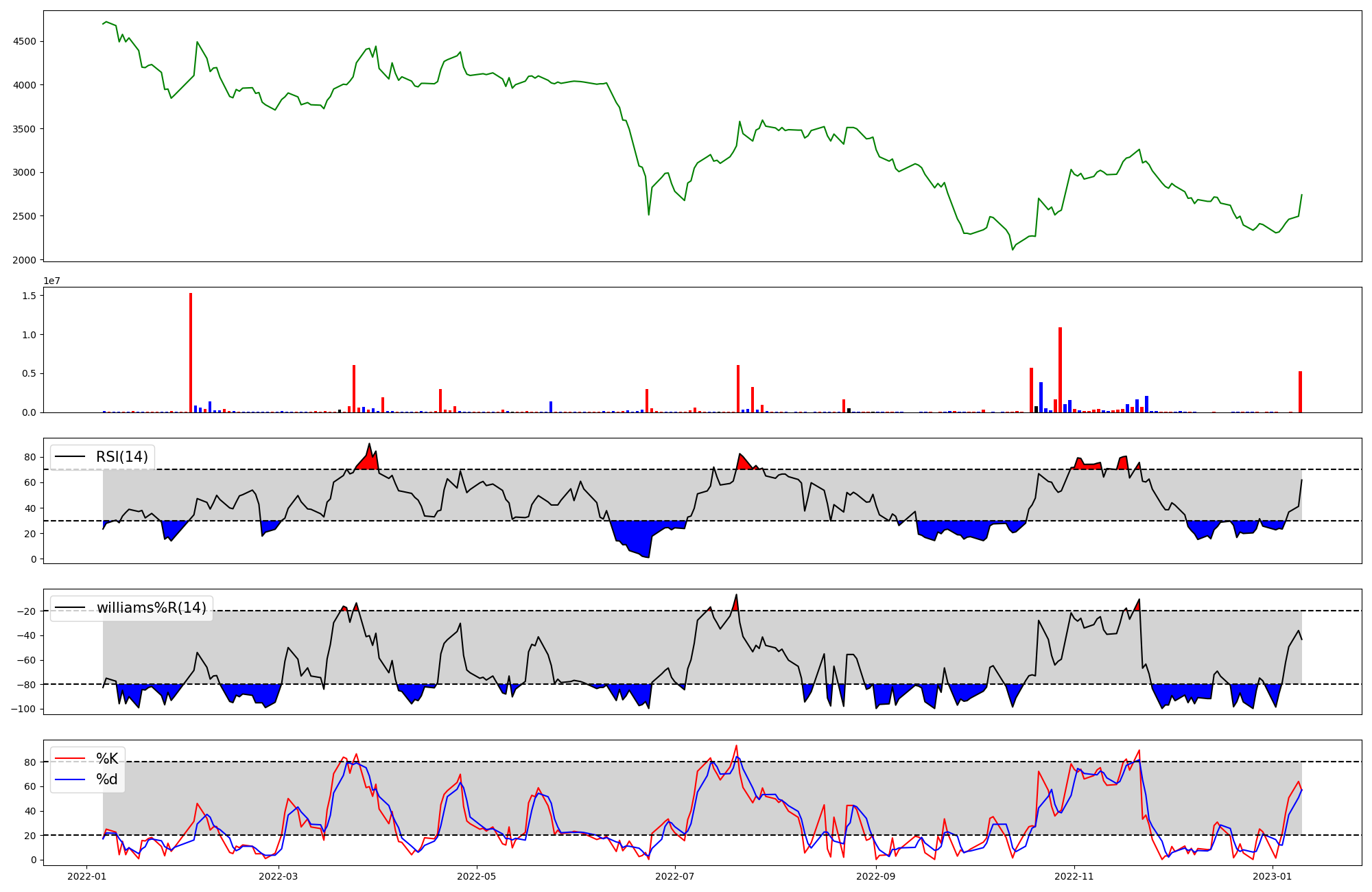Click the 4500 price axis tick label
1372x892 pixels.
tap(25, 41)
